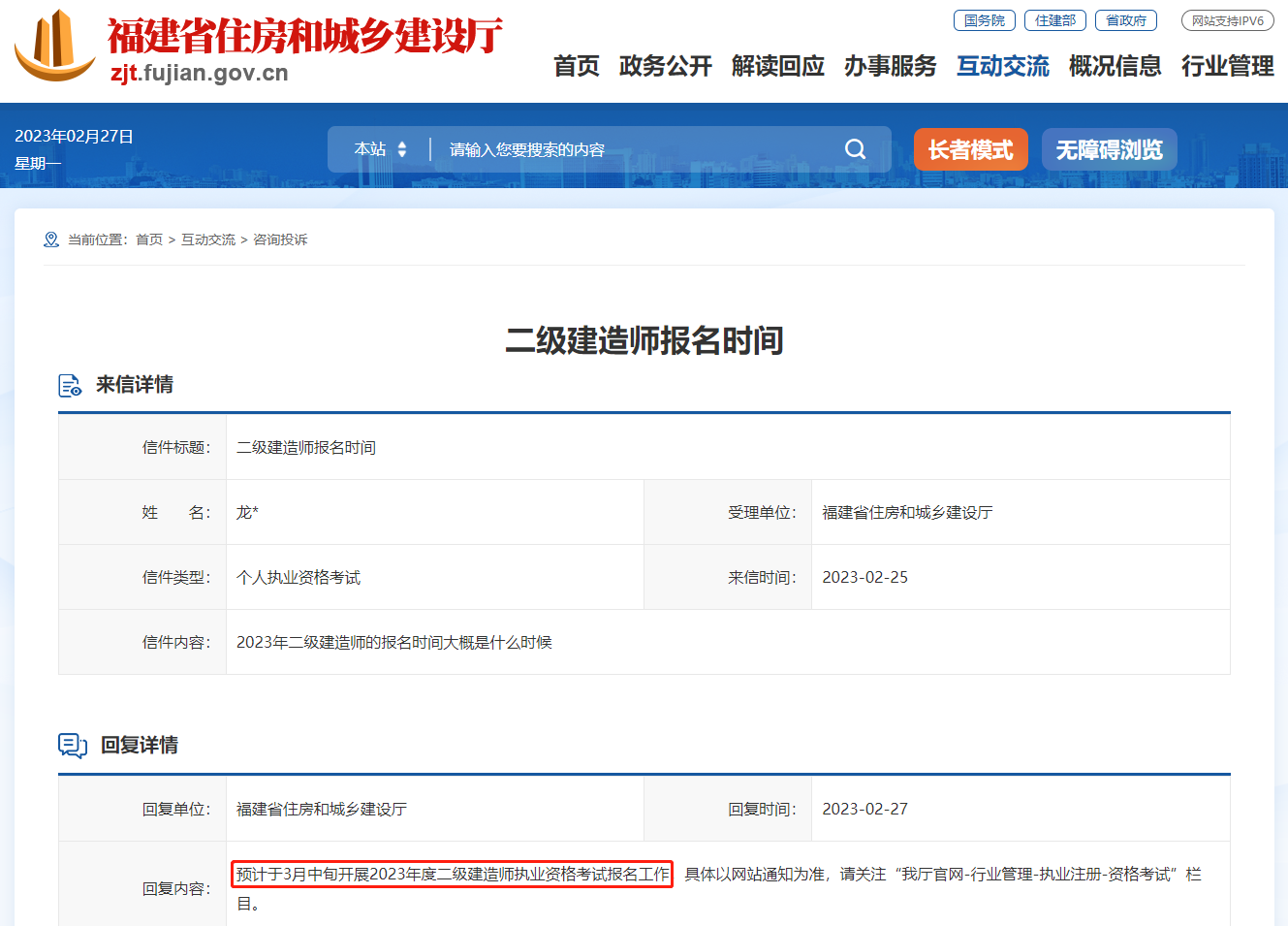Click the 网站支持IPV6 badge

pos(1227,20)
